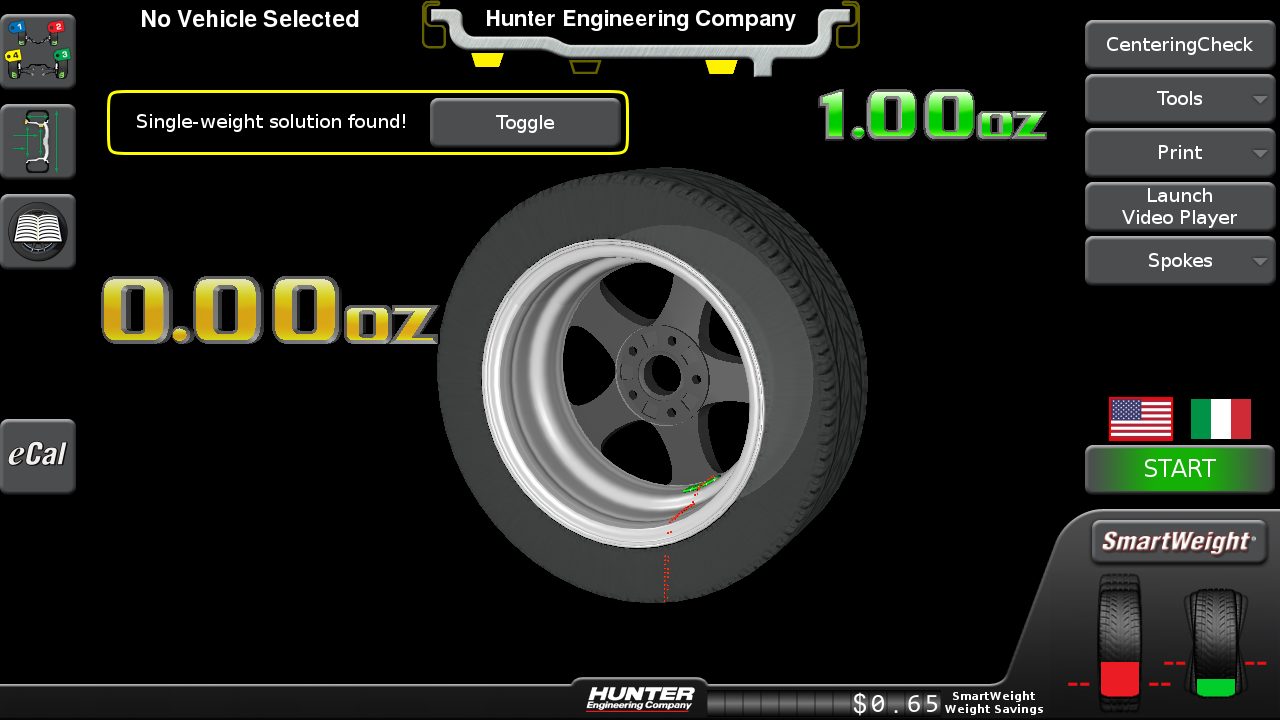Click the left yellow weight marker
The width and height of the screenshot is (1280, 720).
point(487,60)
